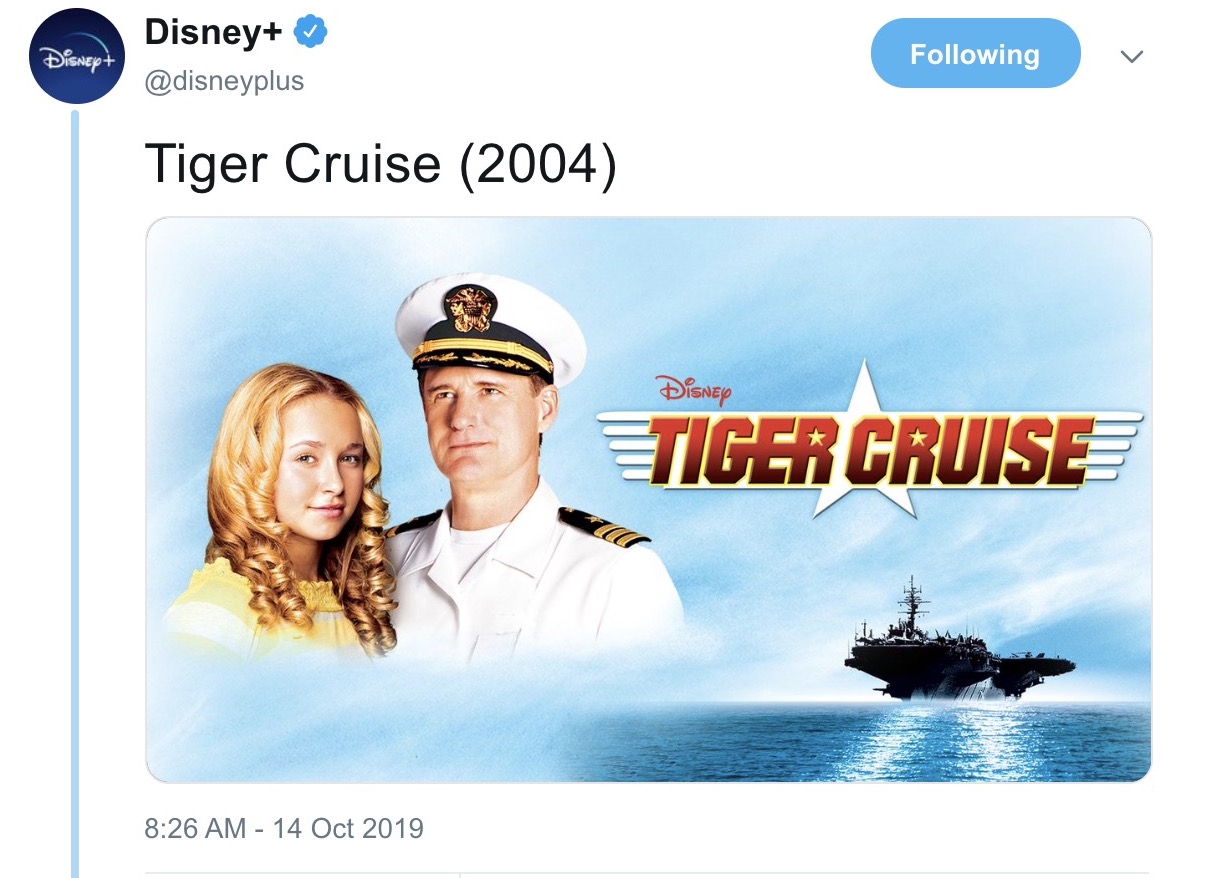Open the @disneyplus handle link
This screenshot has height=878, width=1211.
[224, 81]
